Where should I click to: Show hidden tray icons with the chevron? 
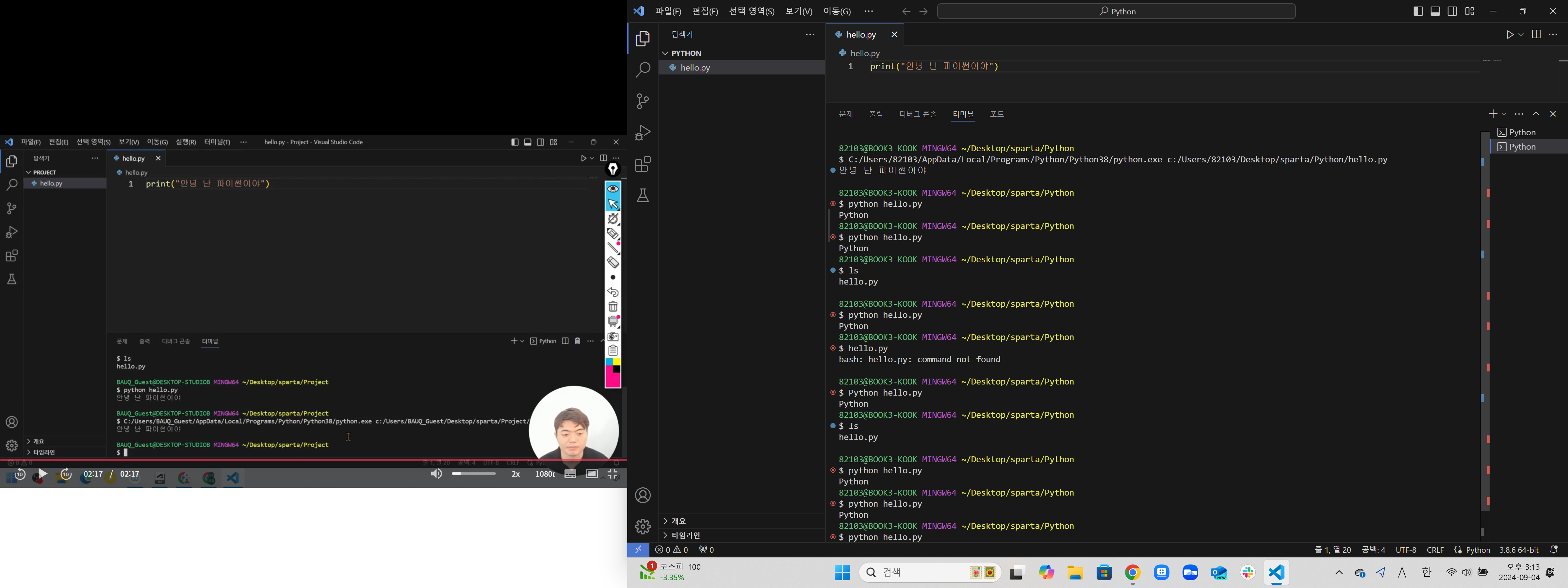point(1339,572)
